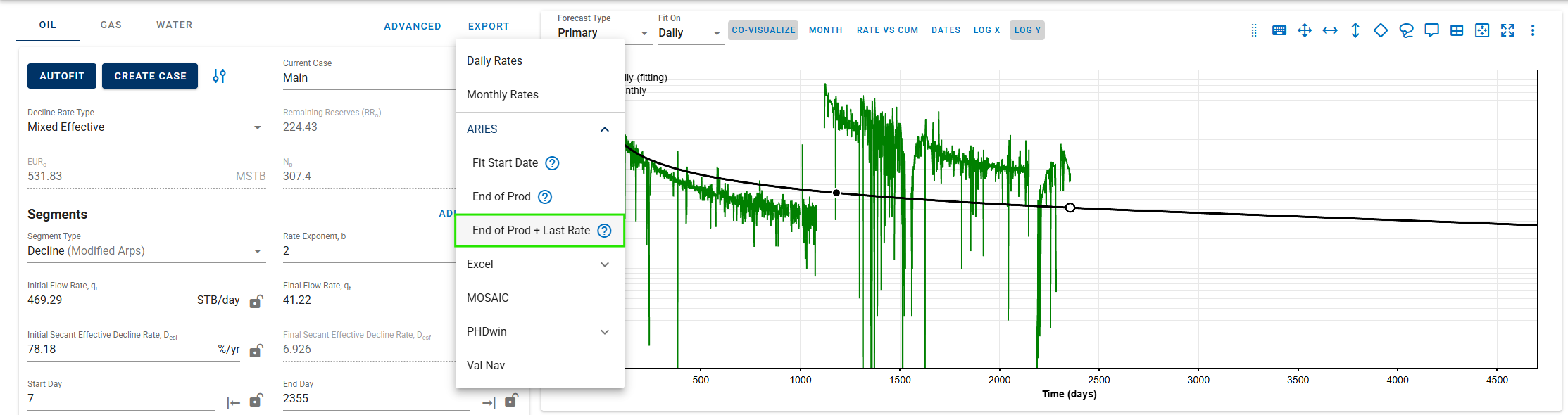Click the keyboard shortcuts icon in chart toolbar
Viewport: 1568px width, 415px height.
pos(1279,30)
